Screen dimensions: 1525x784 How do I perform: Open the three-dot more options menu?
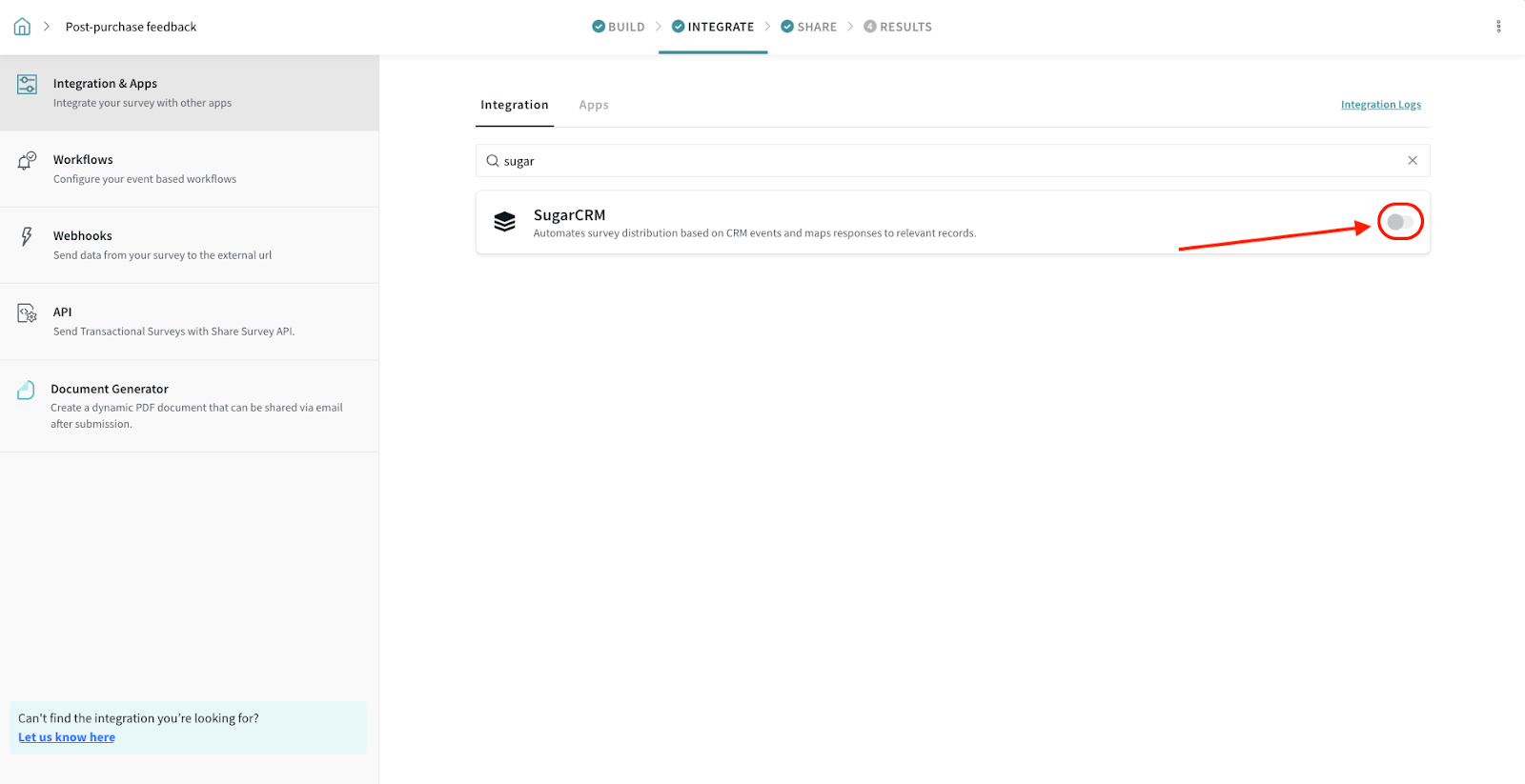point(1498,27)
